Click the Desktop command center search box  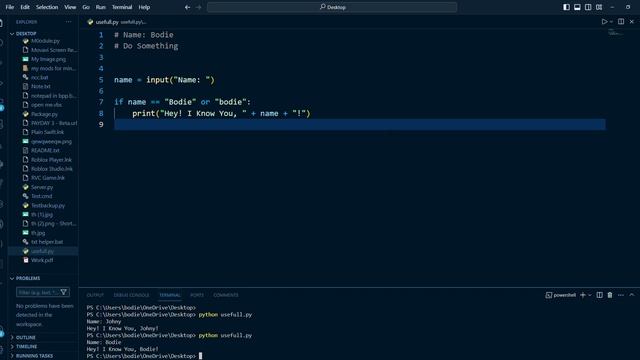pyautogui.click(x=332, y=7)
